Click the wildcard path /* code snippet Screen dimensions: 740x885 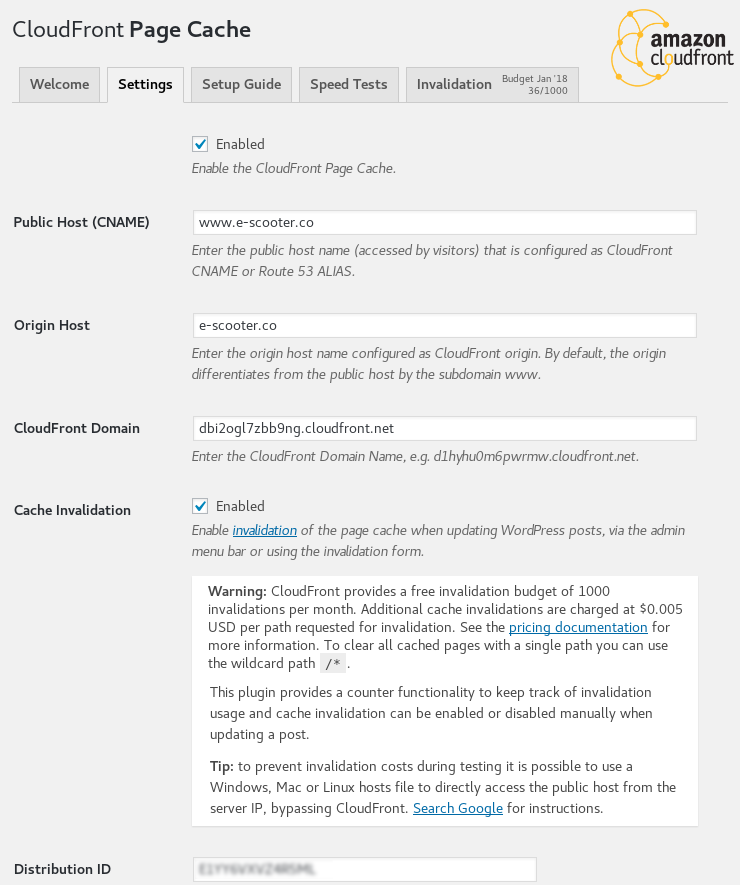click(x=333, y=664)
